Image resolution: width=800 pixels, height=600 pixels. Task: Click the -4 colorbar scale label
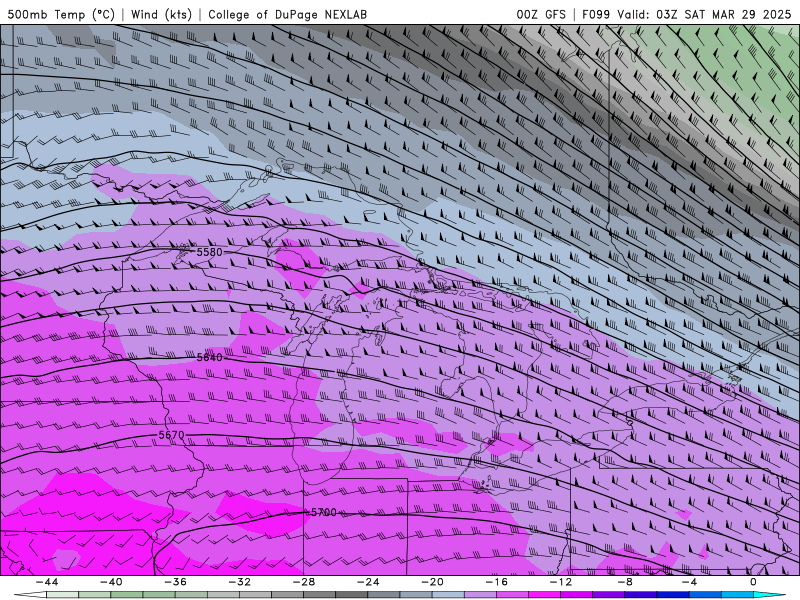pyautogui.click(x=689, y=582)
